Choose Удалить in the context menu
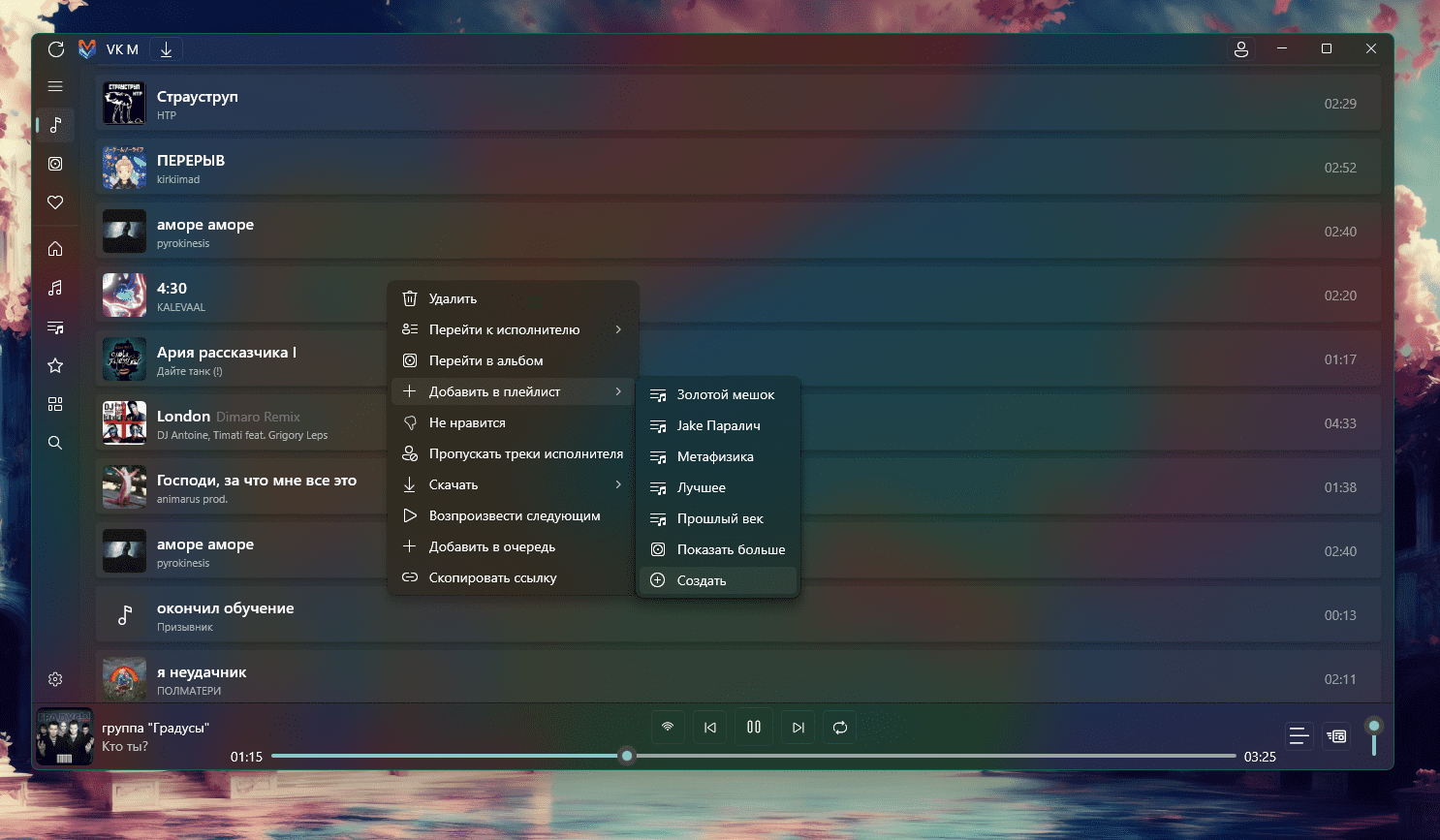Screen dimensions: 1440x840 pyautogui.click(x=512, y=298)
